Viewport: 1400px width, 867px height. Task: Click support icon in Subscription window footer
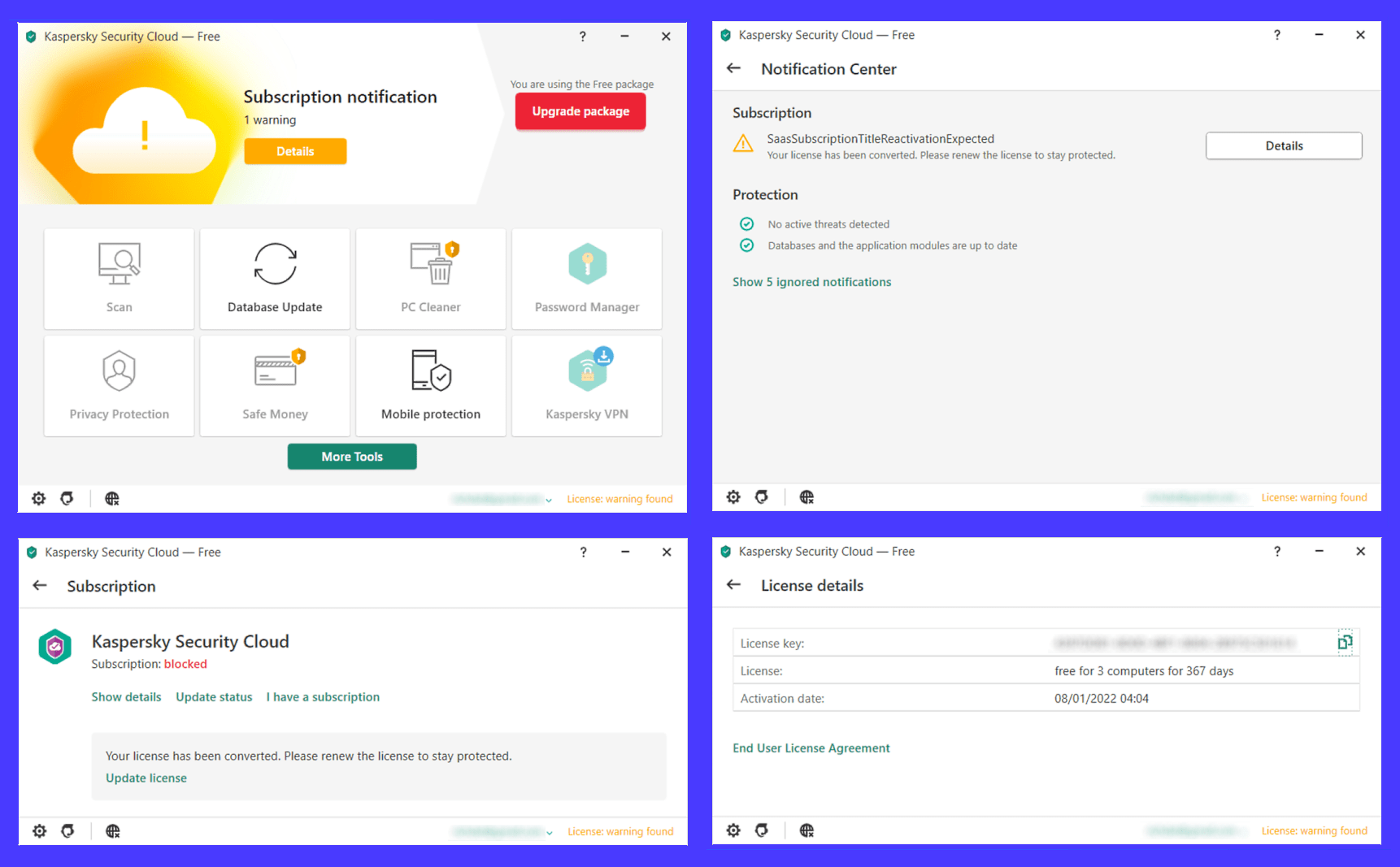pyautogui.click(x=68, y=830)
